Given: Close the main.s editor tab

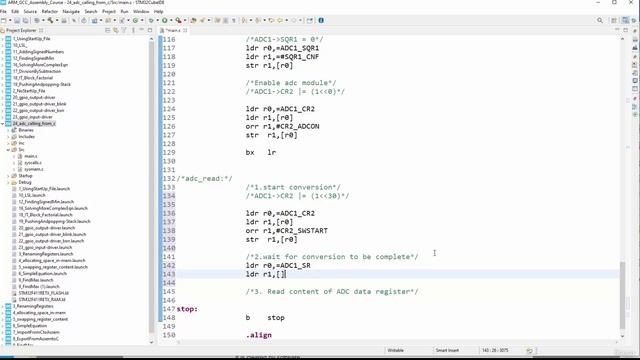Looking at the screenshot, I should [185, 30].
